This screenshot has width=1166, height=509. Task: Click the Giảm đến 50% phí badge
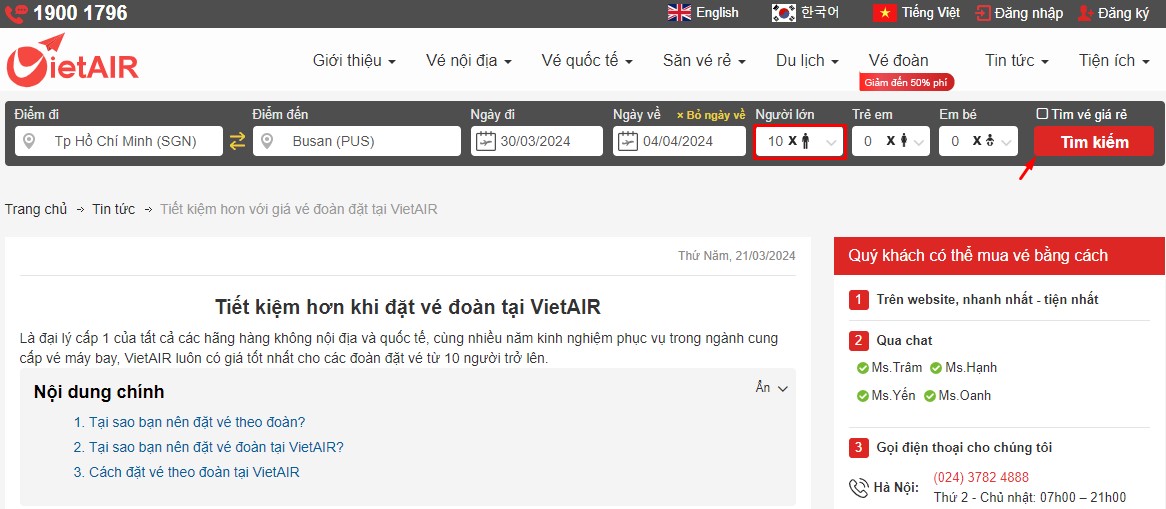tap(906, 83)
